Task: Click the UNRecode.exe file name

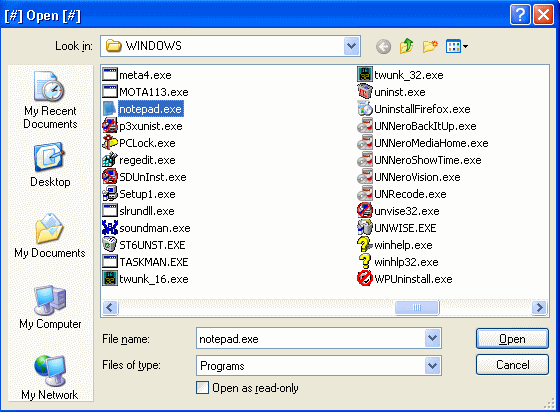Action: 410,194
